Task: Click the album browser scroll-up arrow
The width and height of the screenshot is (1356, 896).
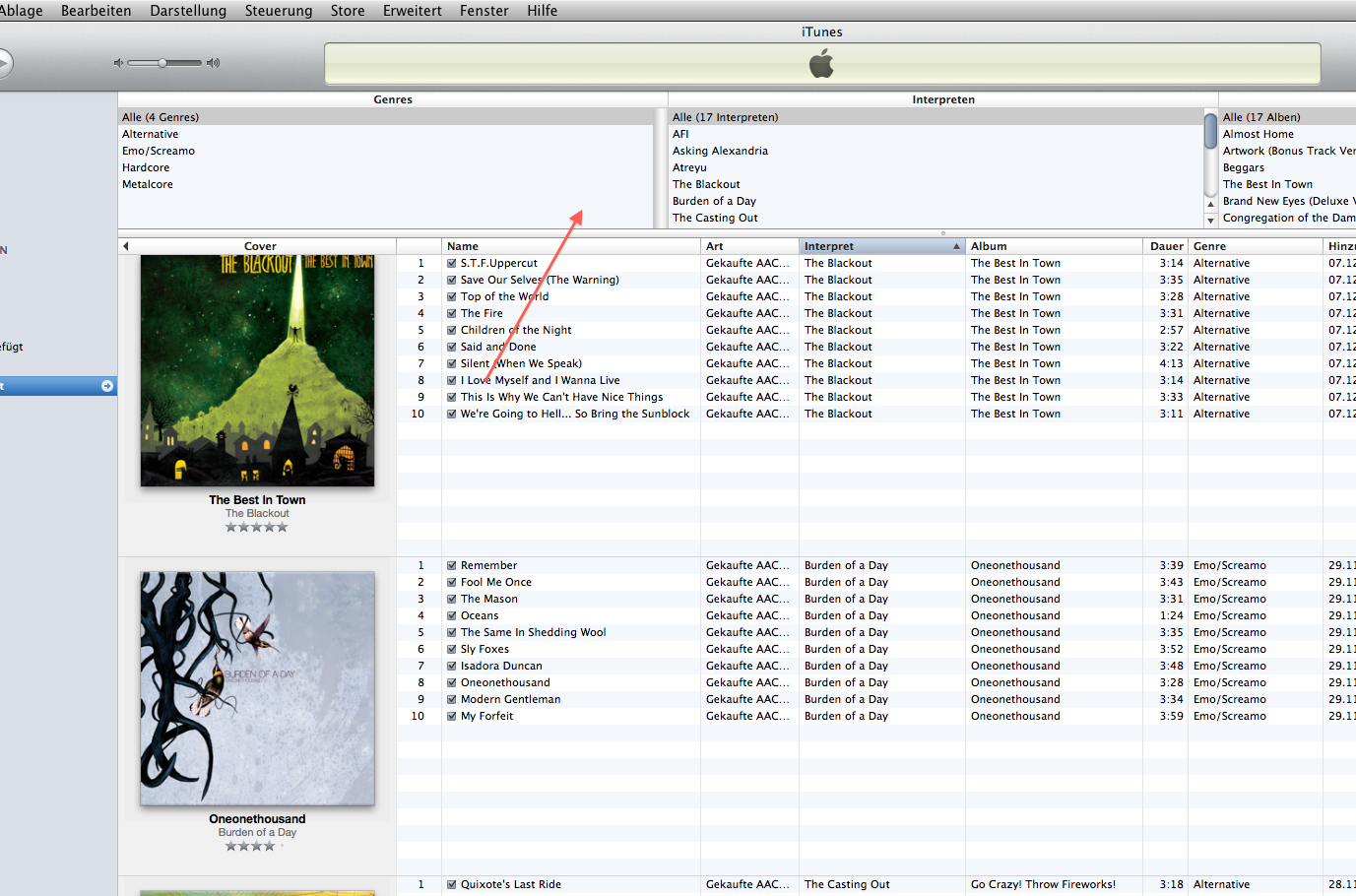Action: tap(1210, 203)
